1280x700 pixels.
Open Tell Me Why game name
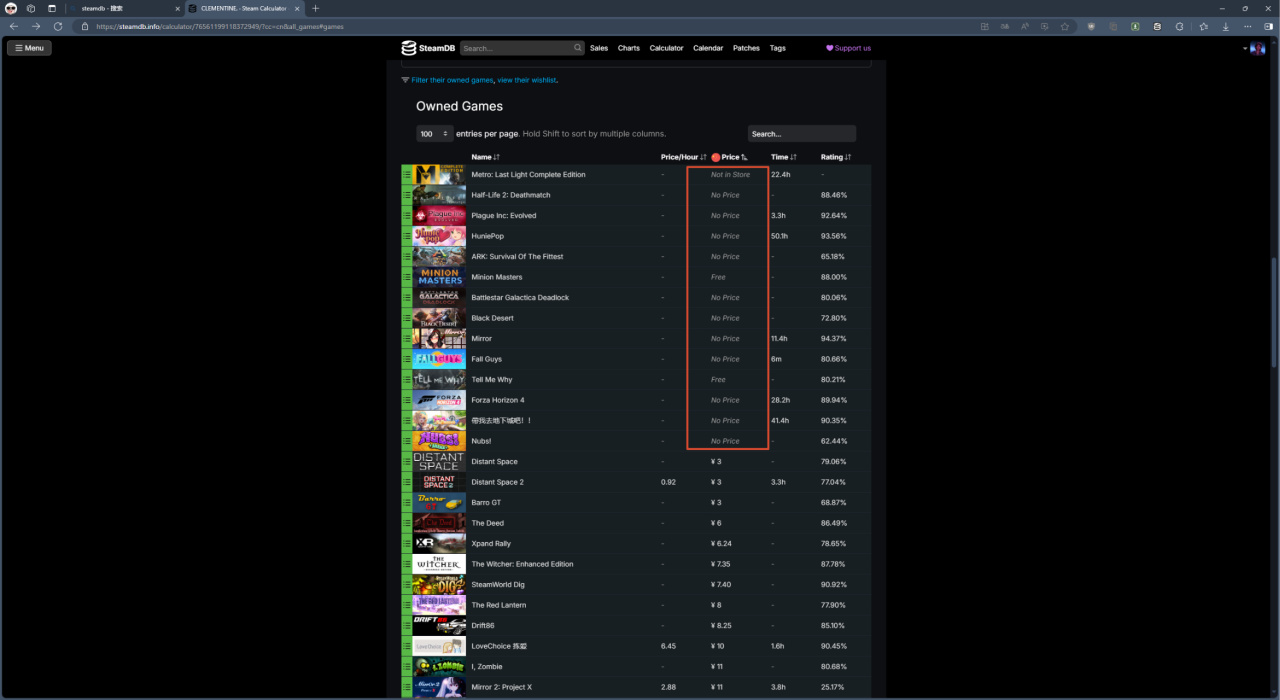pos(491,379)
